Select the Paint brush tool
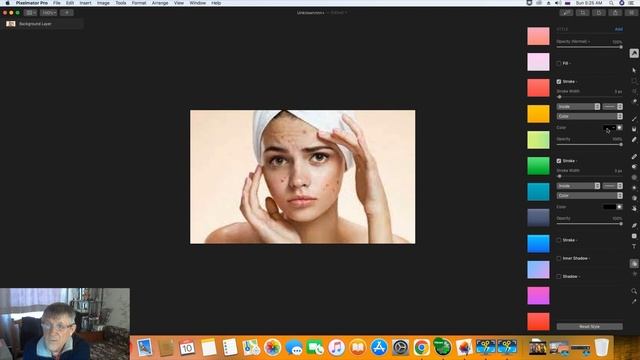Viewport: 640px width, 360px height. pyautogui.click(x=634, y=119)
